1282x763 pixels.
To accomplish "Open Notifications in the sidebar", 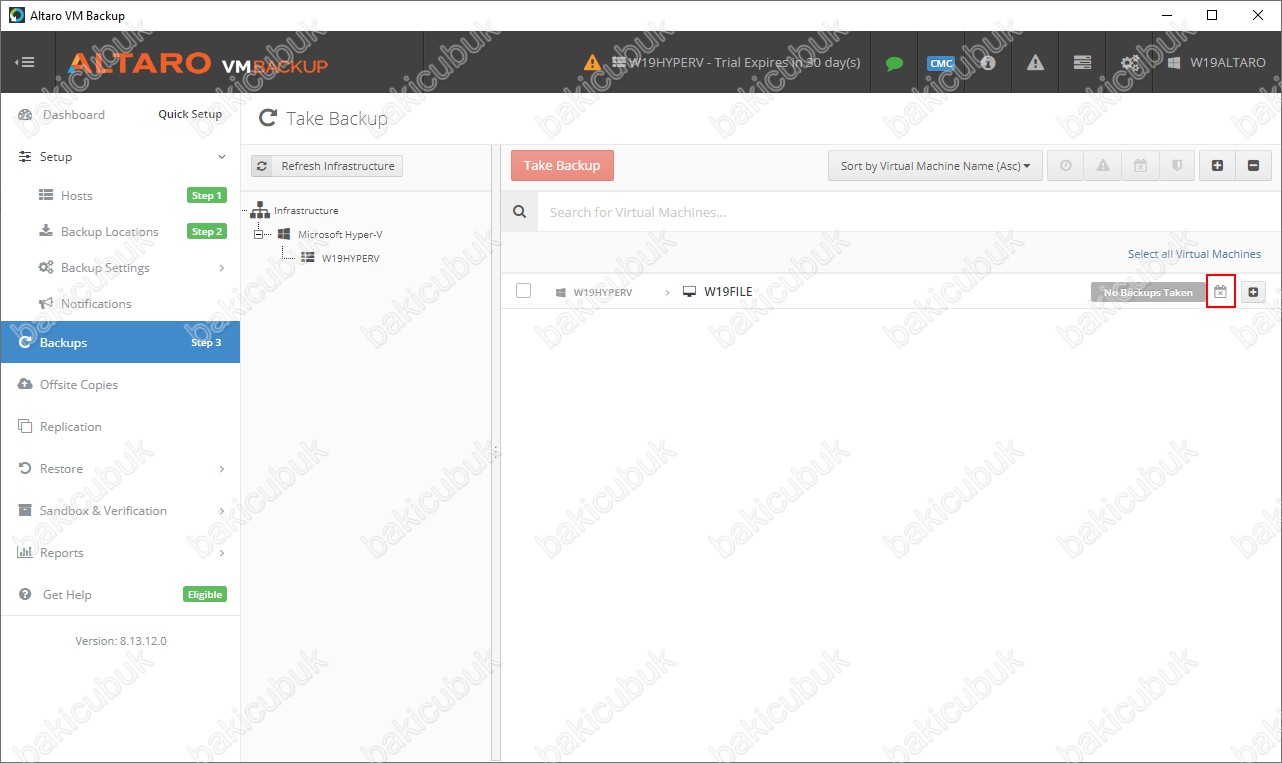I will (x=96, y=304).
